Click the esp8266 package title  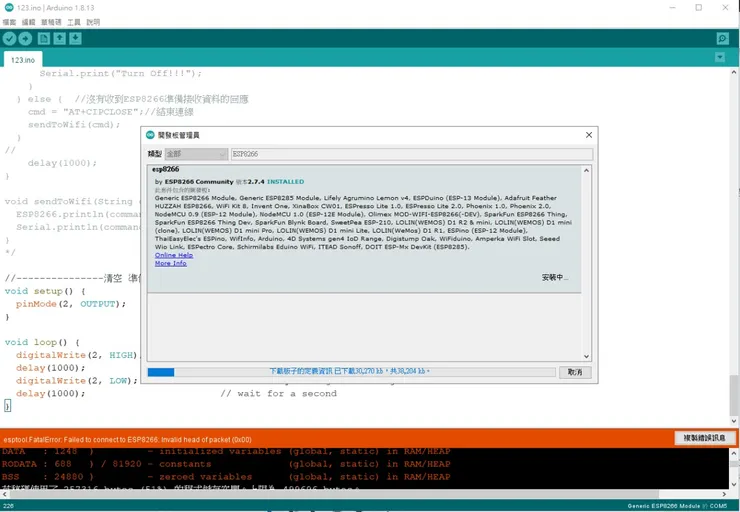(166, 169)
